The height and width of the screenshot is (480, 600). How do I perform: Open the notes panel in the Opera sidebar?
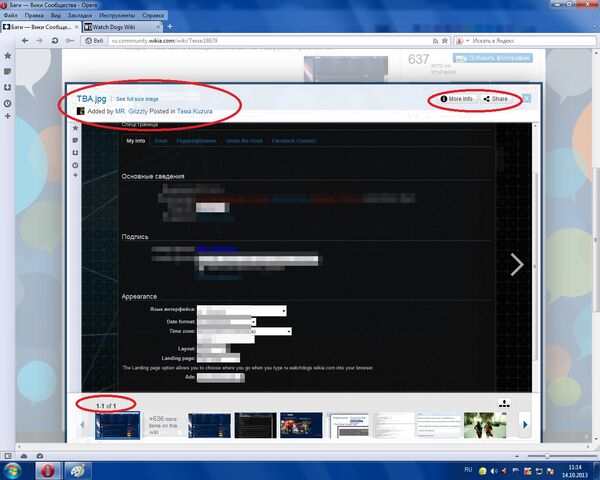click(8, 72)
